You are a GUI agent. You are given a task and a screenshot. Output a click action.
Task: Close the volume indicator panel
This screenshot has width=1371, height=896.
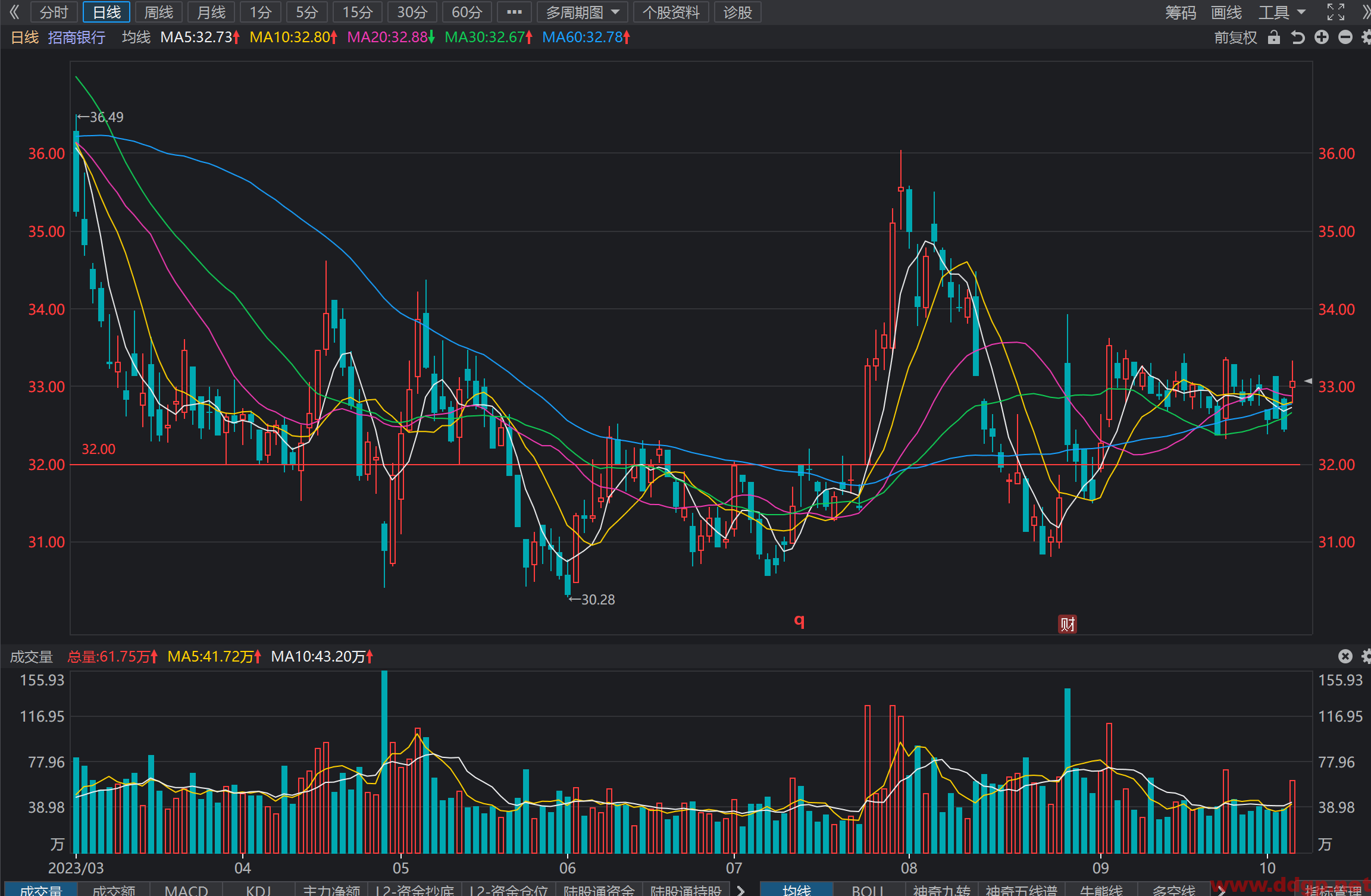[1345, 656]
